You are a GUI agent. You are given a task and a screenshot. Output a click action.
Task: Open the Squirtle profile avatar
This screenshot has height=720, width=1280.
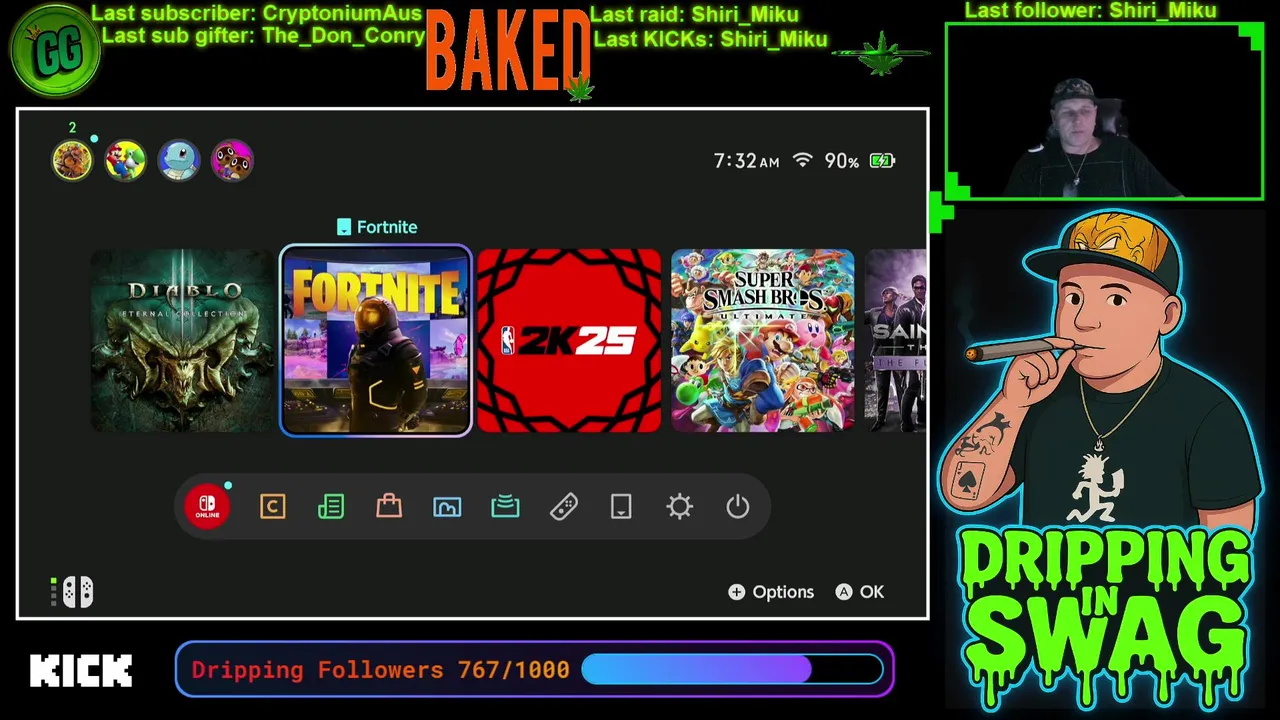179,160
